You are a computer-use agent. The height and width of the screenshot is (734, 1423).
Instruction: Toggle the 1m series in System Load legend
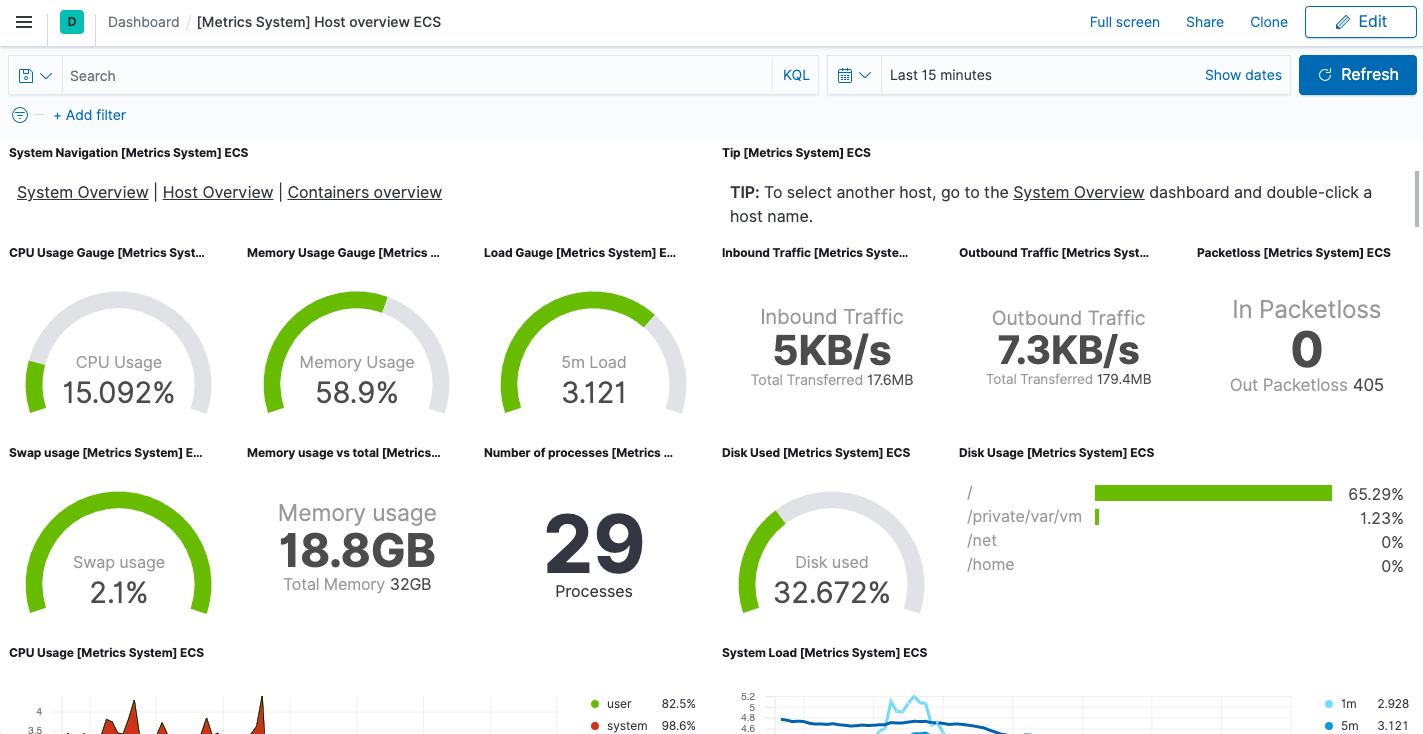tap(1347, 703)
